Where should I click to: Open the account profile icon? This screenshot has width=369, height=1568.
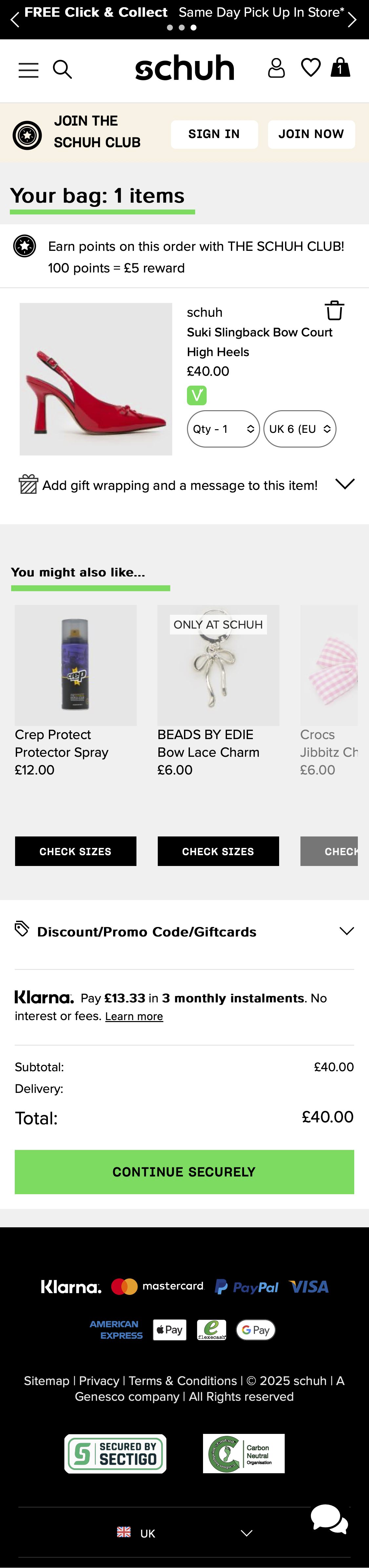point(277,68)
